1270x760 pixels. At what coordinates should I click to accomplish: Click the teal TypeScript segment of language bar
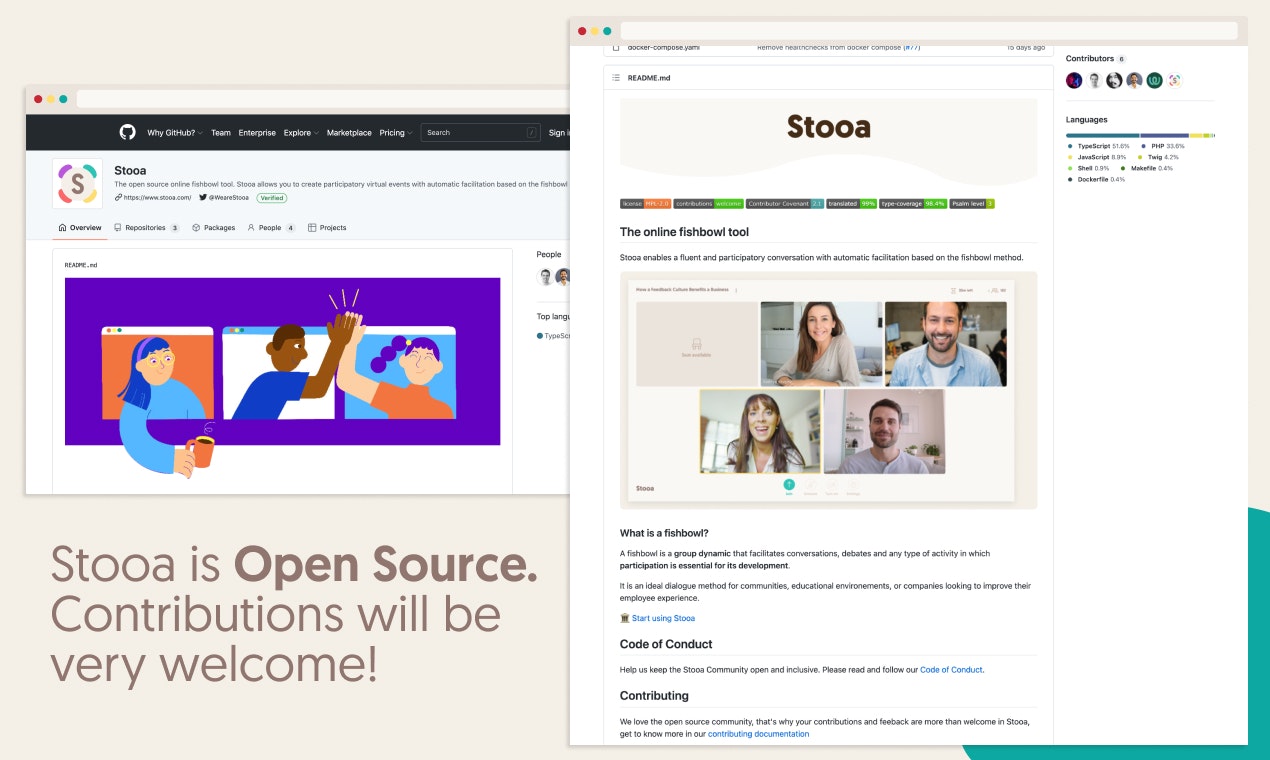1103,135
